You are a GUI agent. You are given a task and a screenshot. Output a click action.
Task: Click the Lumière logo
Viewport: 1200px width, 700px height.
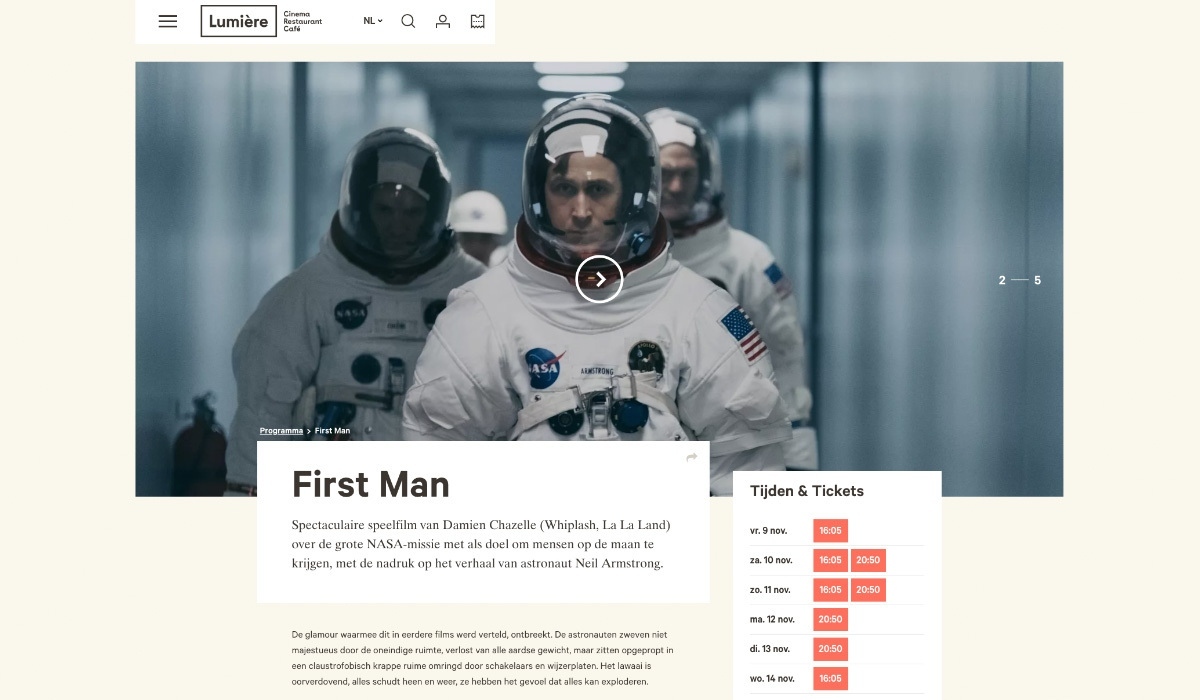tap(239, 21)
